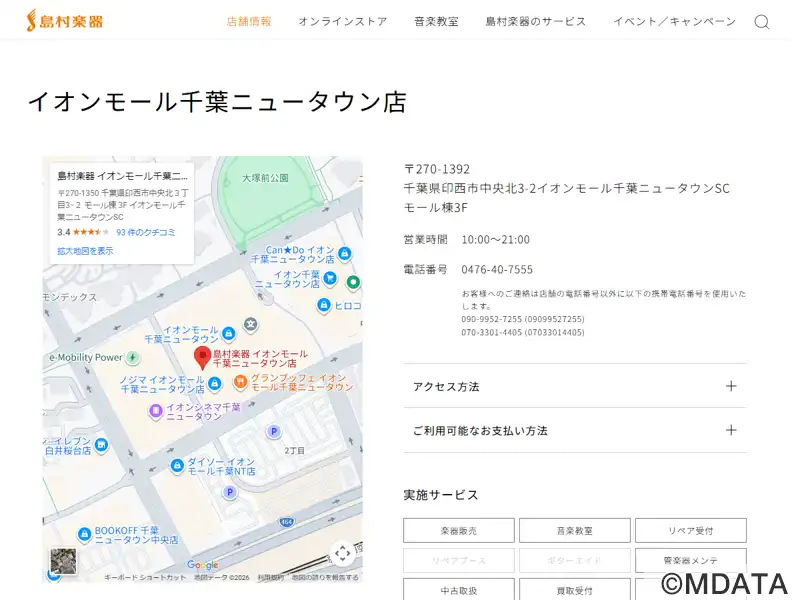Click イオンモール千葉ニュータウン店 page heading
Screen dimensions: 800x600
[x=217, y=102]
